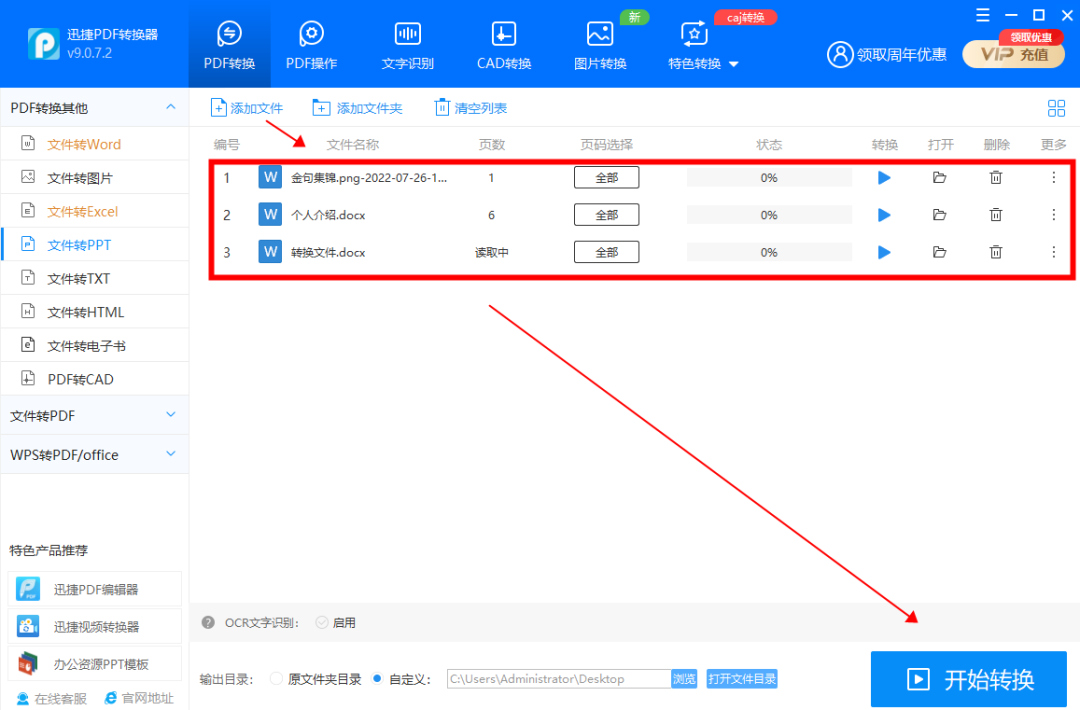Screen dimensions: 1080x710
Task: Switch to grid view layout icon
Action: coord(1056,108)
